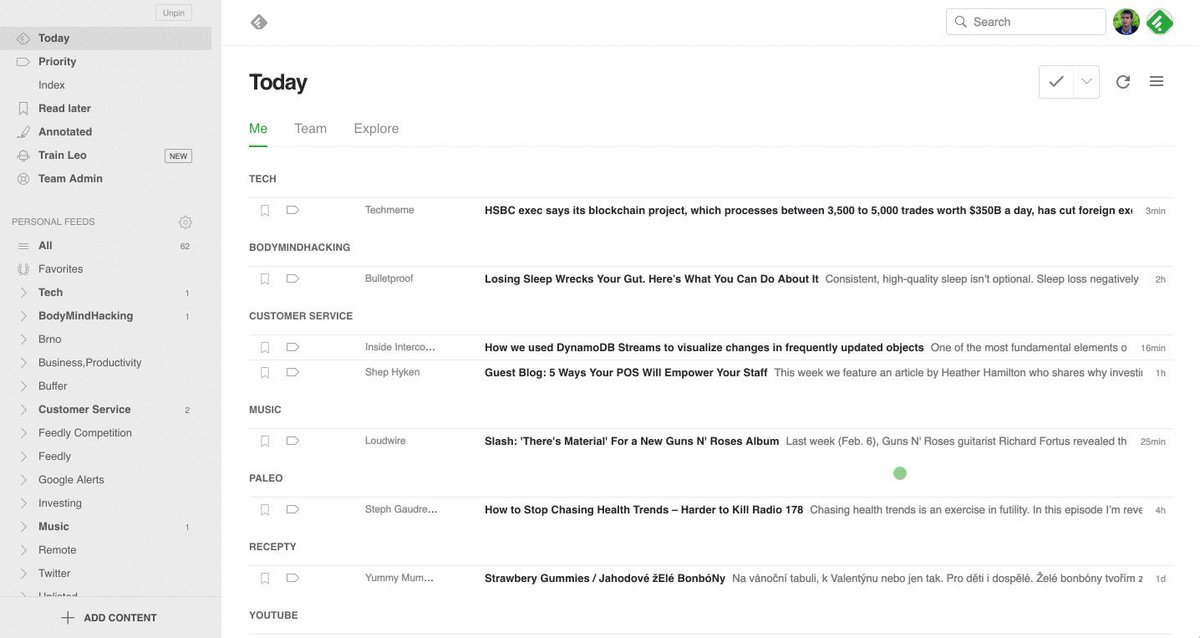Expand the Google Alerts folder
1200x638 pixels.
pos(23,480)
